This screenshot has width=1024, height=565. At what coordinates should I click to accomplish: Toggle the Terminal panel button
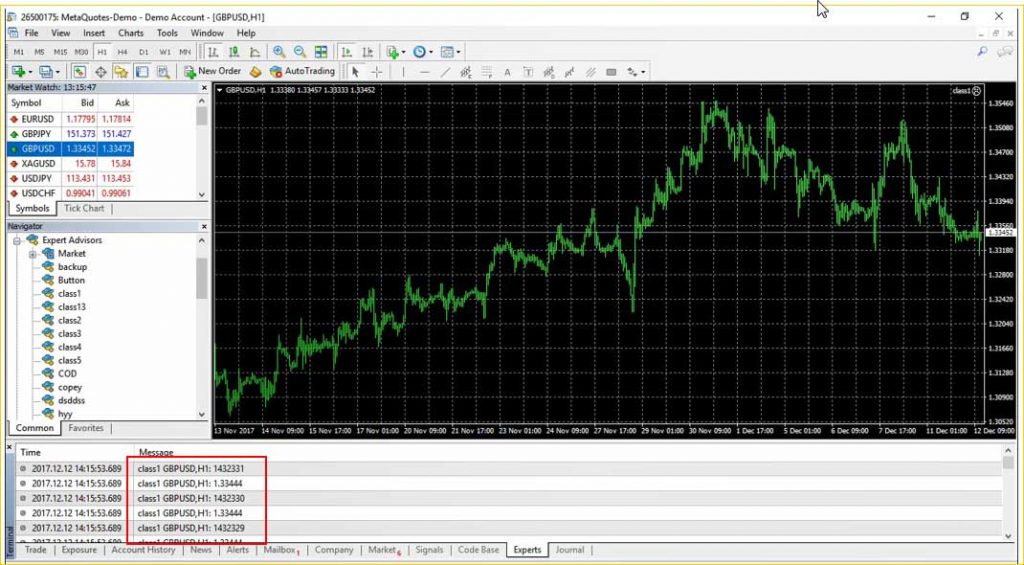coord(142,72)
